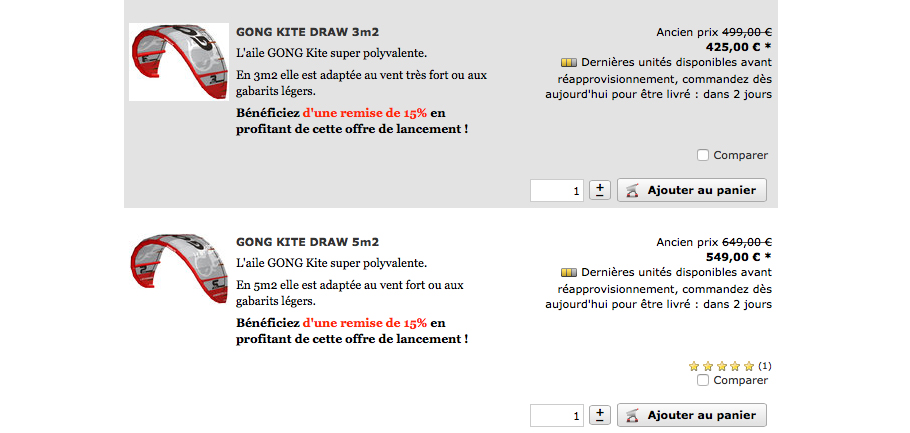Add the 549,00 € kite to cart

[x=692, y=416]
